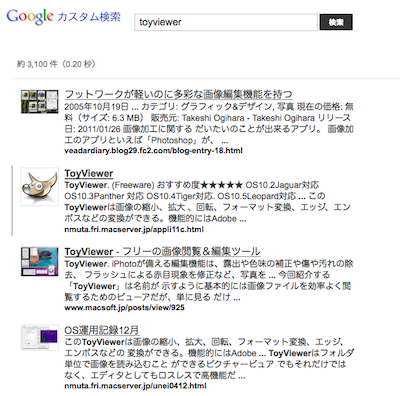Click the GIMP mascot thumbnail
Screen dimensions: 400x396
pos(39,187)
